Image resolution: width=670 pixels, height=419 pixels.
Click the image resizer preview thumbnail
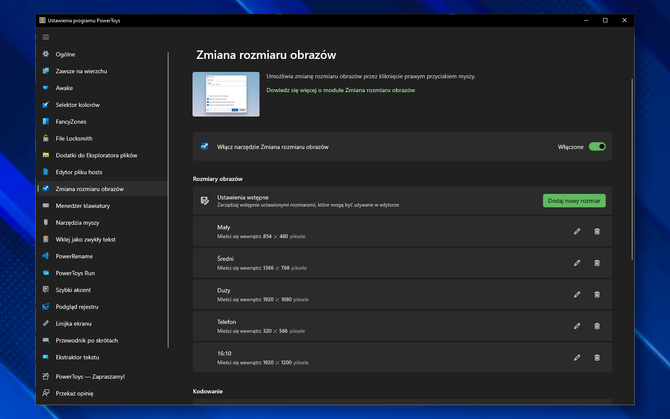(x=226, y=94)
